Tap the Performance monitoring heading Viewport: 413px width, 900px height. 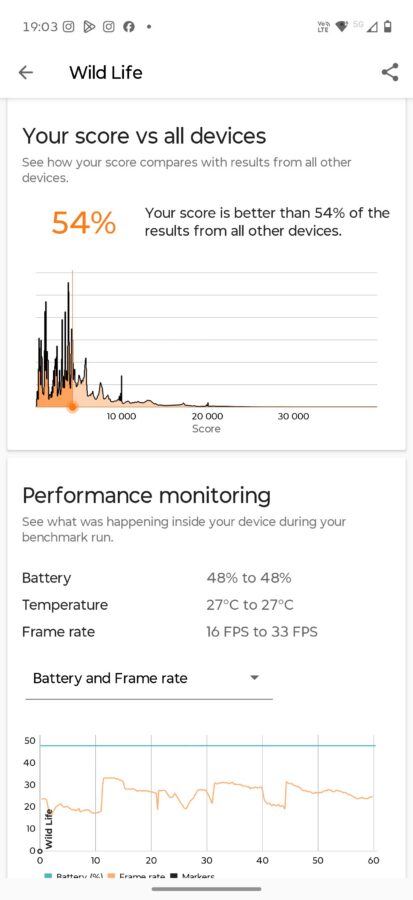pos(146,495)
